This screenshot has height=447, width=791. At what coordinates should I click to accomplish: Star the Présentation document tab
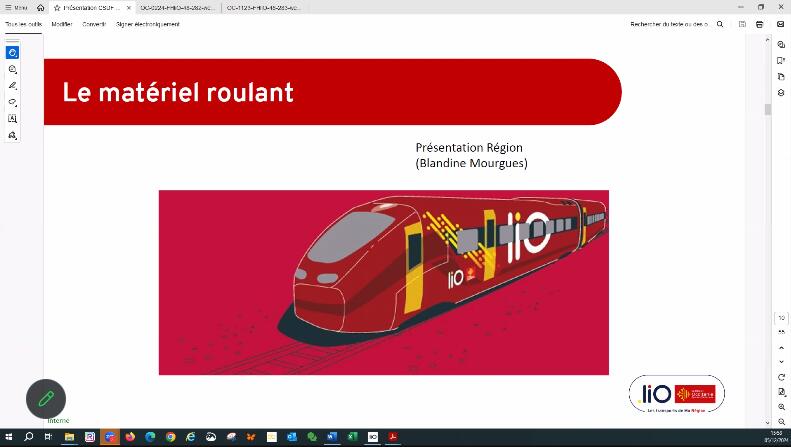(57, 8)
